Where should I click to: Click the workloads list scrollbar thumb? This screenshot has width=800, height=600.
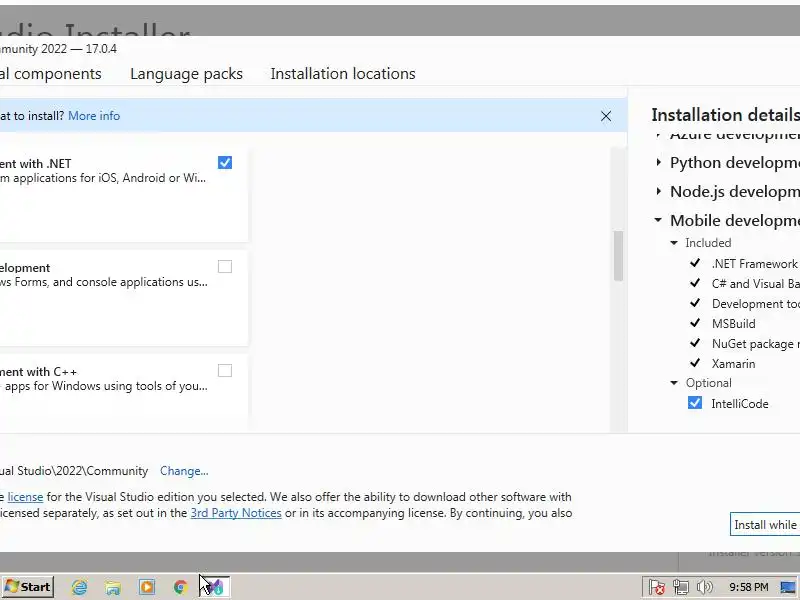pyautogui.click(x=618, y=256)
